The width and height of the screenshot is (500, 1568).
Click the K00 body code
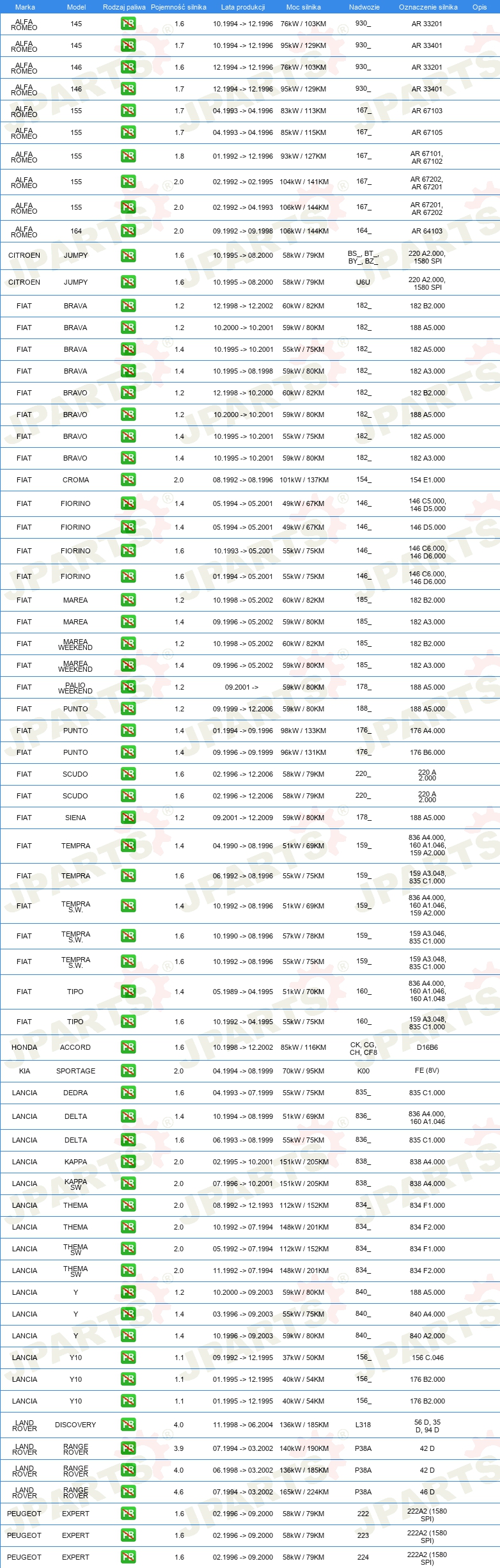(363, 1070)
